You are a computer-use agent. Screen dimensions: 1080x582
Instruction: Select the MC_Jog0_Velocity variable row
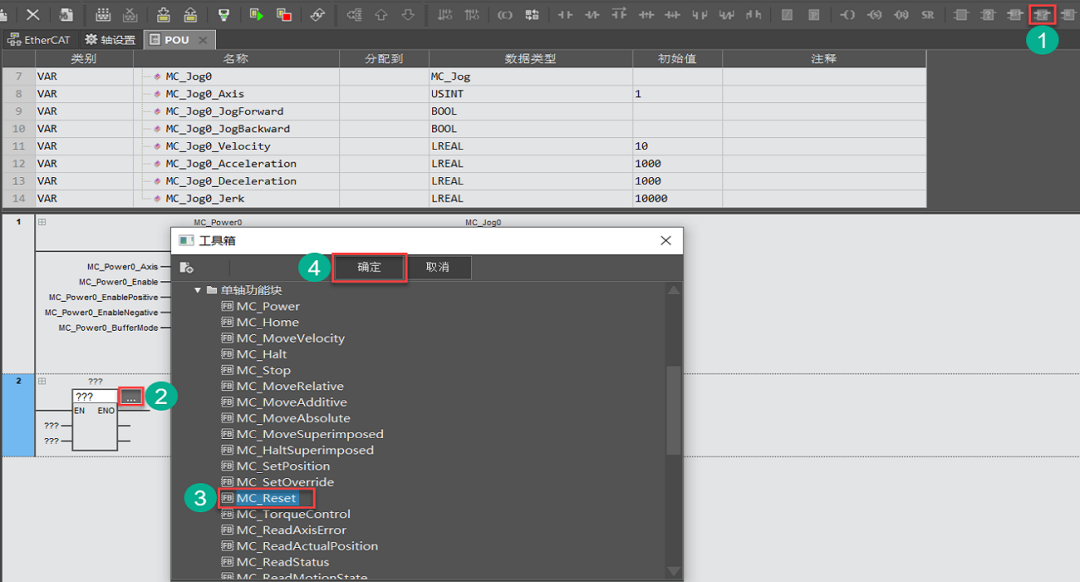(x=464, y=146)
